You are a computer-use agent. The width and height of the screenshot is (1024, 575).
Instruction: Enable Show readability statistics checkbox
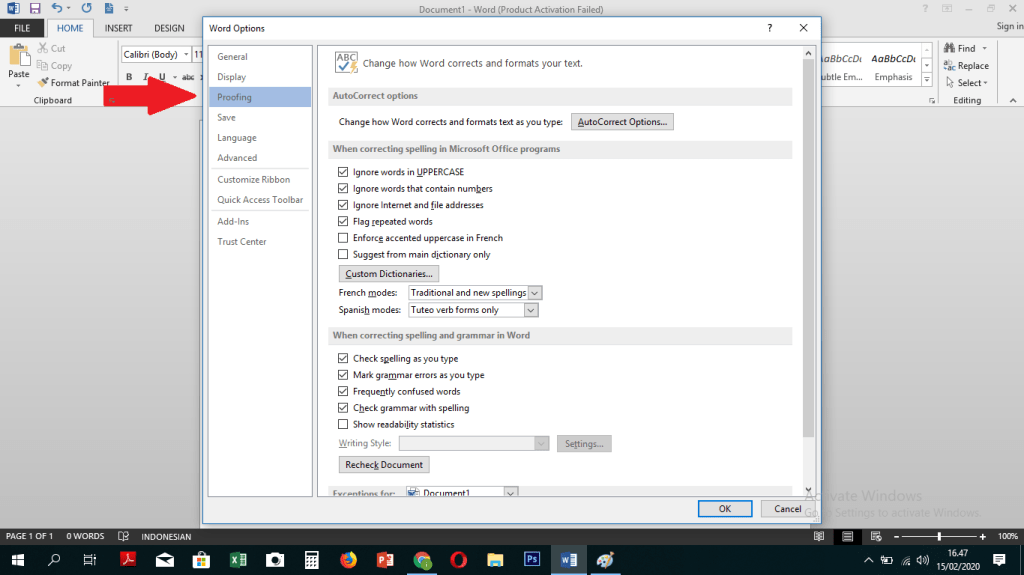(344, 424)
